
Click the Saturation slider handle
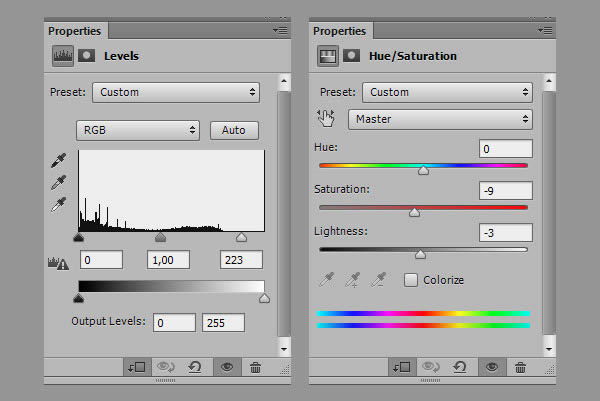[414, 211]
